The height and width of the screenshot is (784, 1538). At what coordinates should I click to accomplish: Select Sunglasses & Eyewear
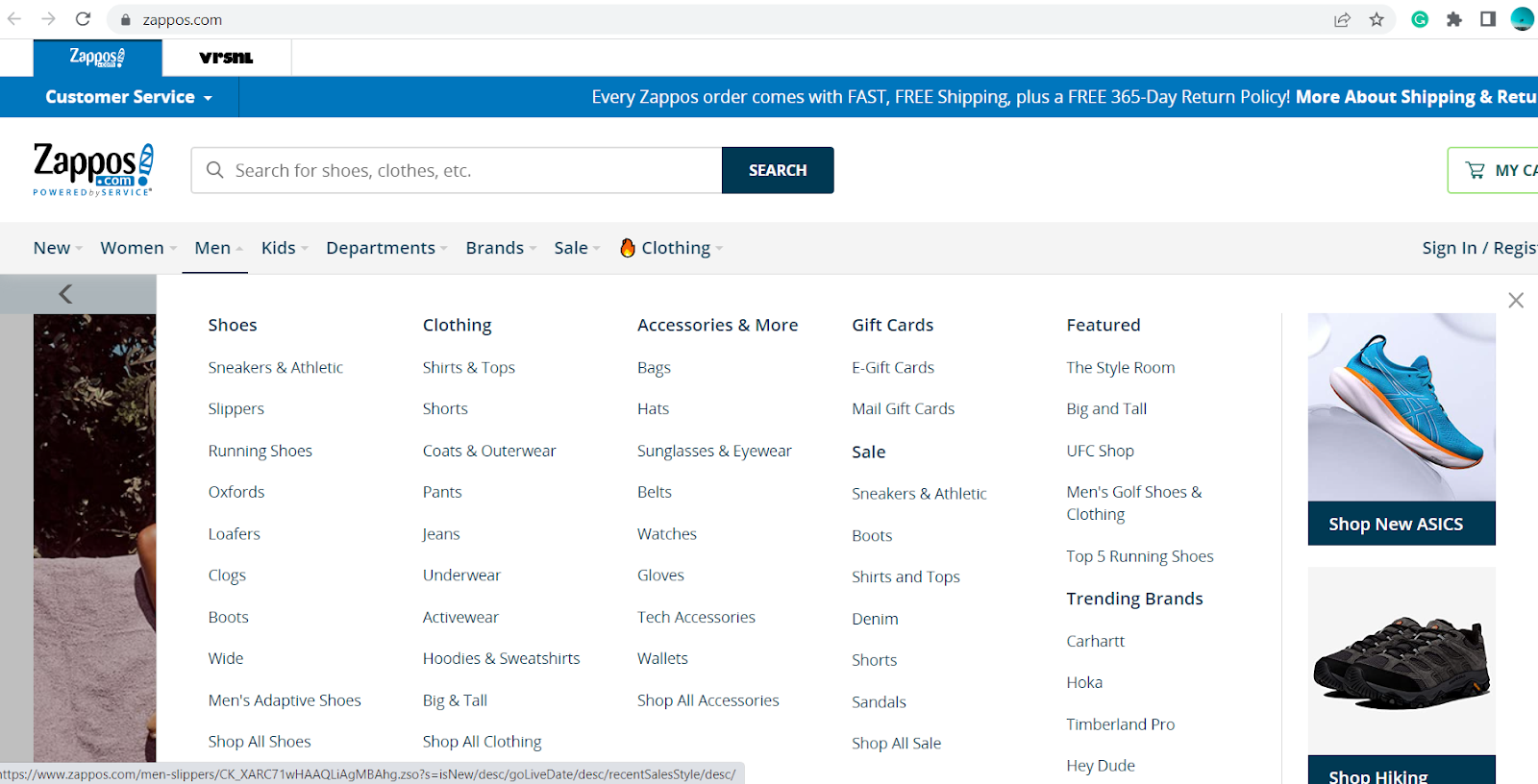(714, 451)
